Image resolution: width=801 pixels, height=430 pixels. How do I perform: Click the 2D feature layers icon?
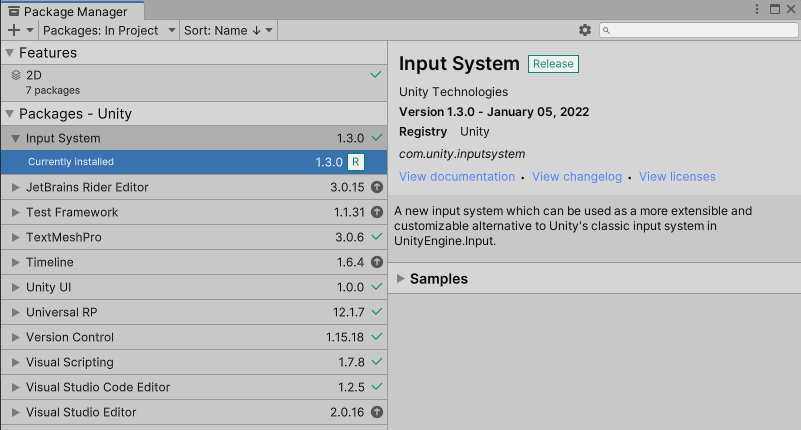pyautogui.click(x=16, y=75)
